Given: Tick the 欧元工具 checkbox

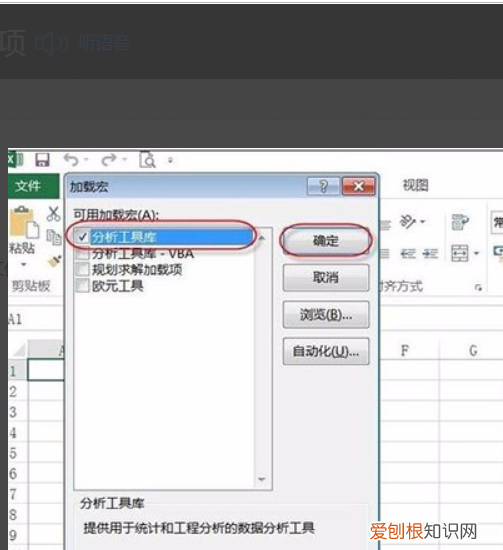Looking at the screenshot, I should click(83, 286).
